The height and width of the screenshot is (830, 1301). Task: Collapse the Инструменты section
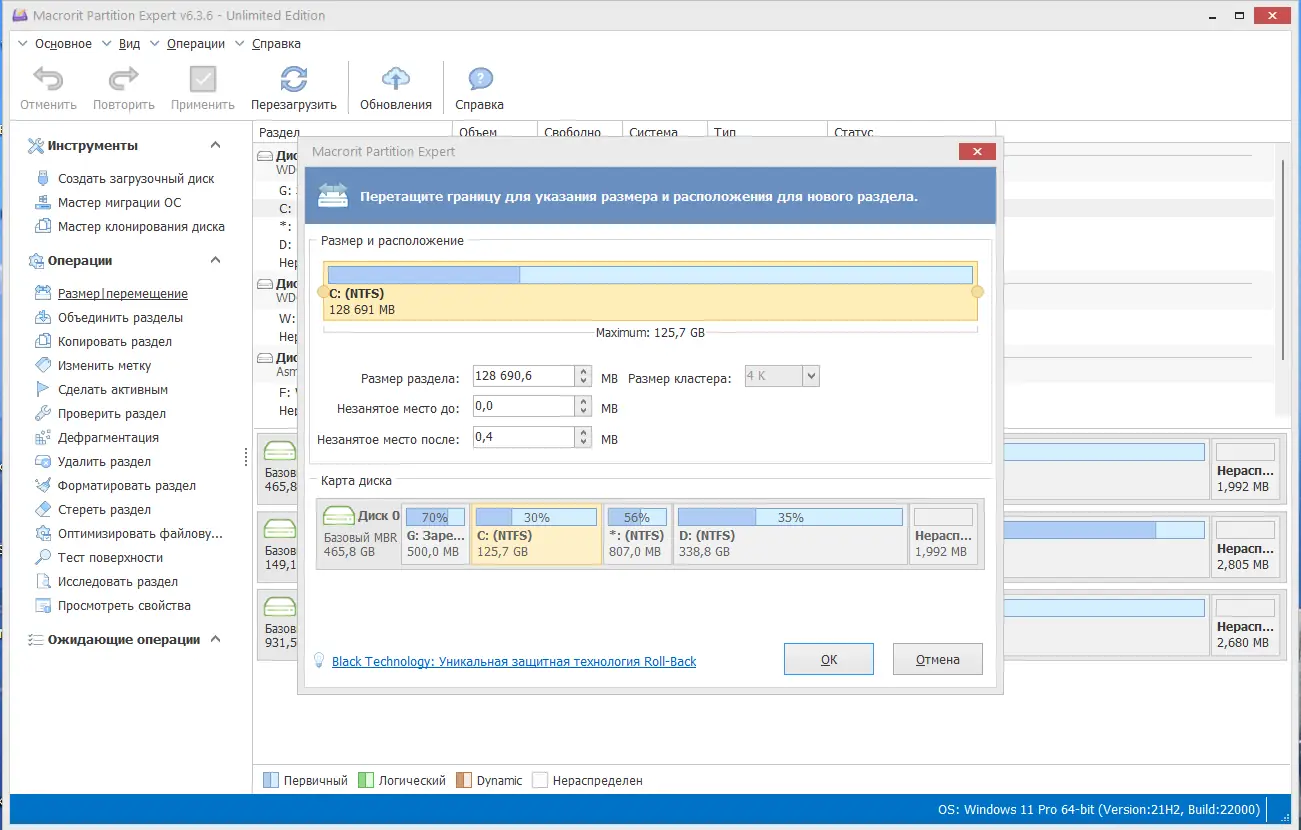pyautogui.click(x=215, y=146)
